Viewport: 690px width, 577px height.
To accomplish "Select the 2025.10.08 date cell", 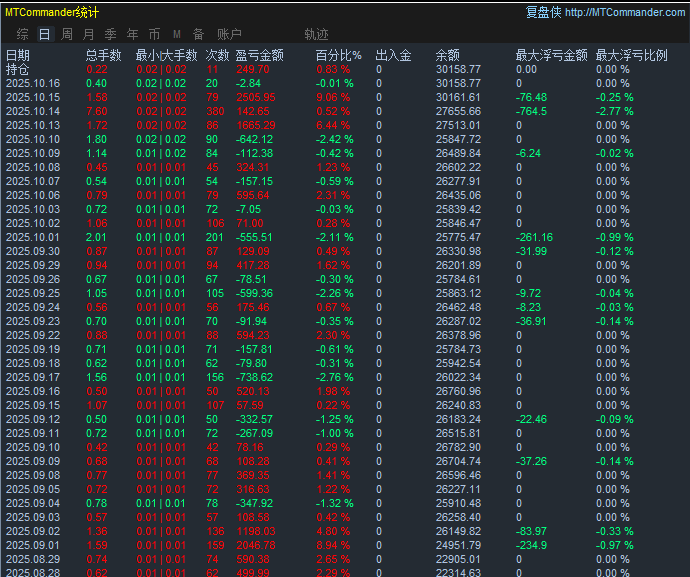I will click(33, 168).
